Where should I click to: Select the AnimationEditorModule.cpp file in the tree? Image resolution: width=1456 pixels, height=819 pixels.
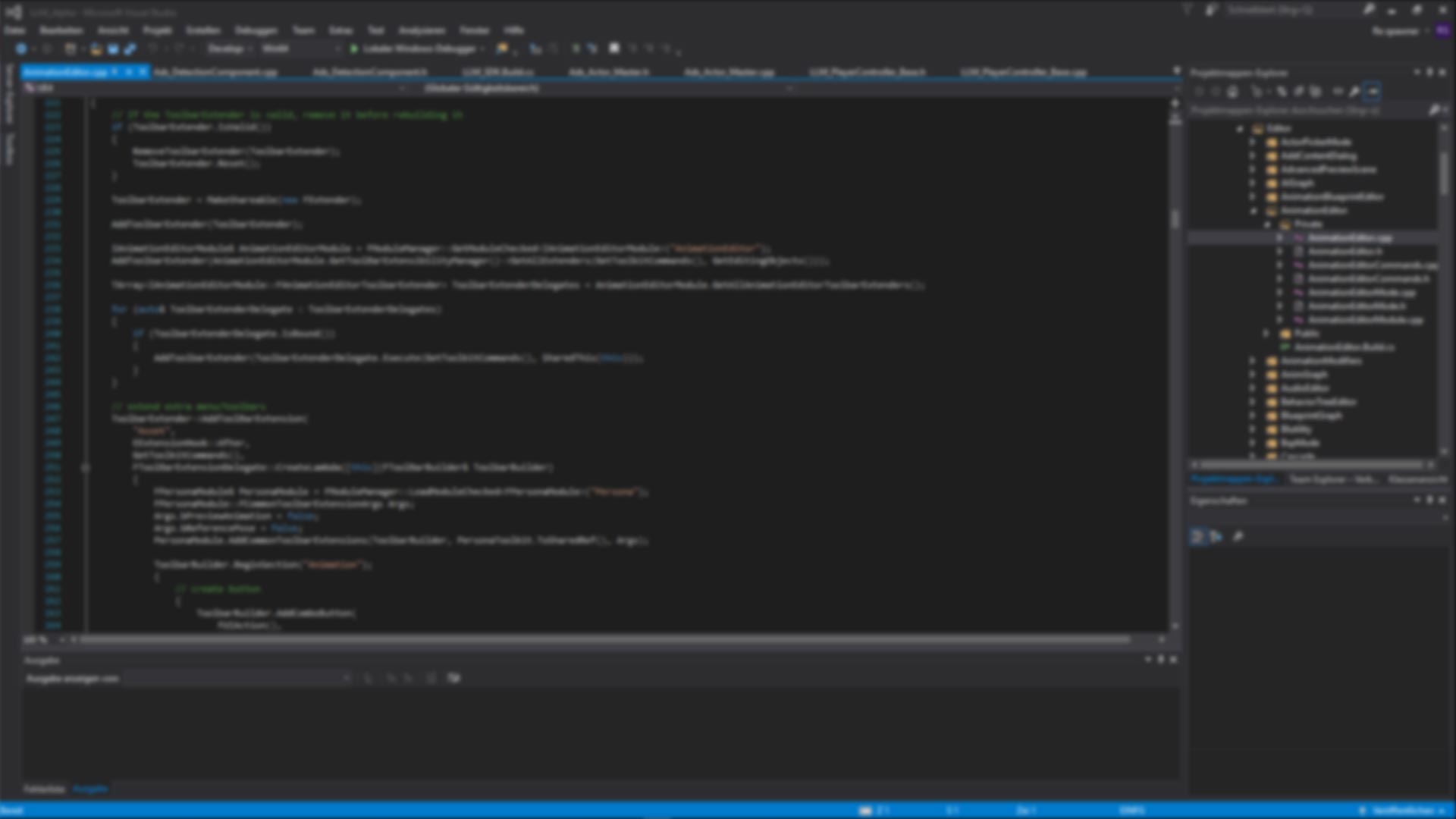coord(1365,320)
